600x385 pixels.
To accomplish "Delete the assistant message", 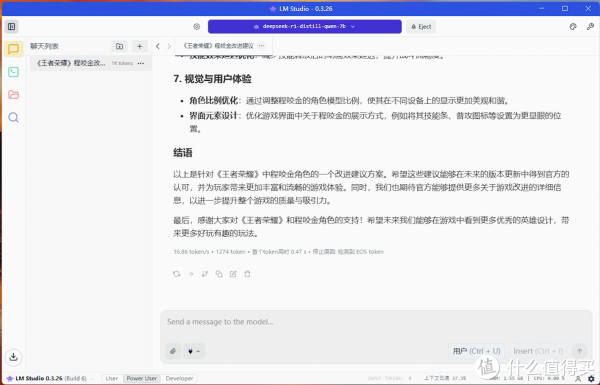I will (x=247, y=274).
